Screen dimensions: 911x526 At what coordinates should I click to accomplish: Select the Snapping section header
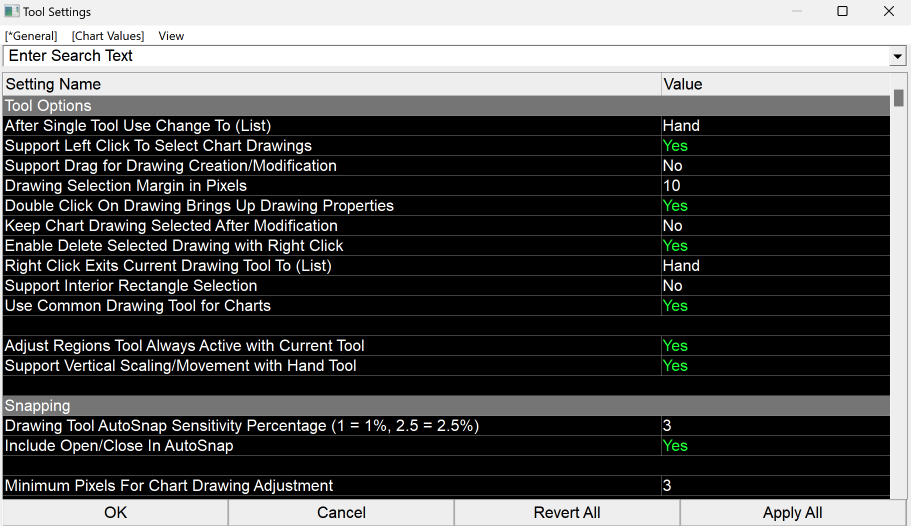[446, 406]
